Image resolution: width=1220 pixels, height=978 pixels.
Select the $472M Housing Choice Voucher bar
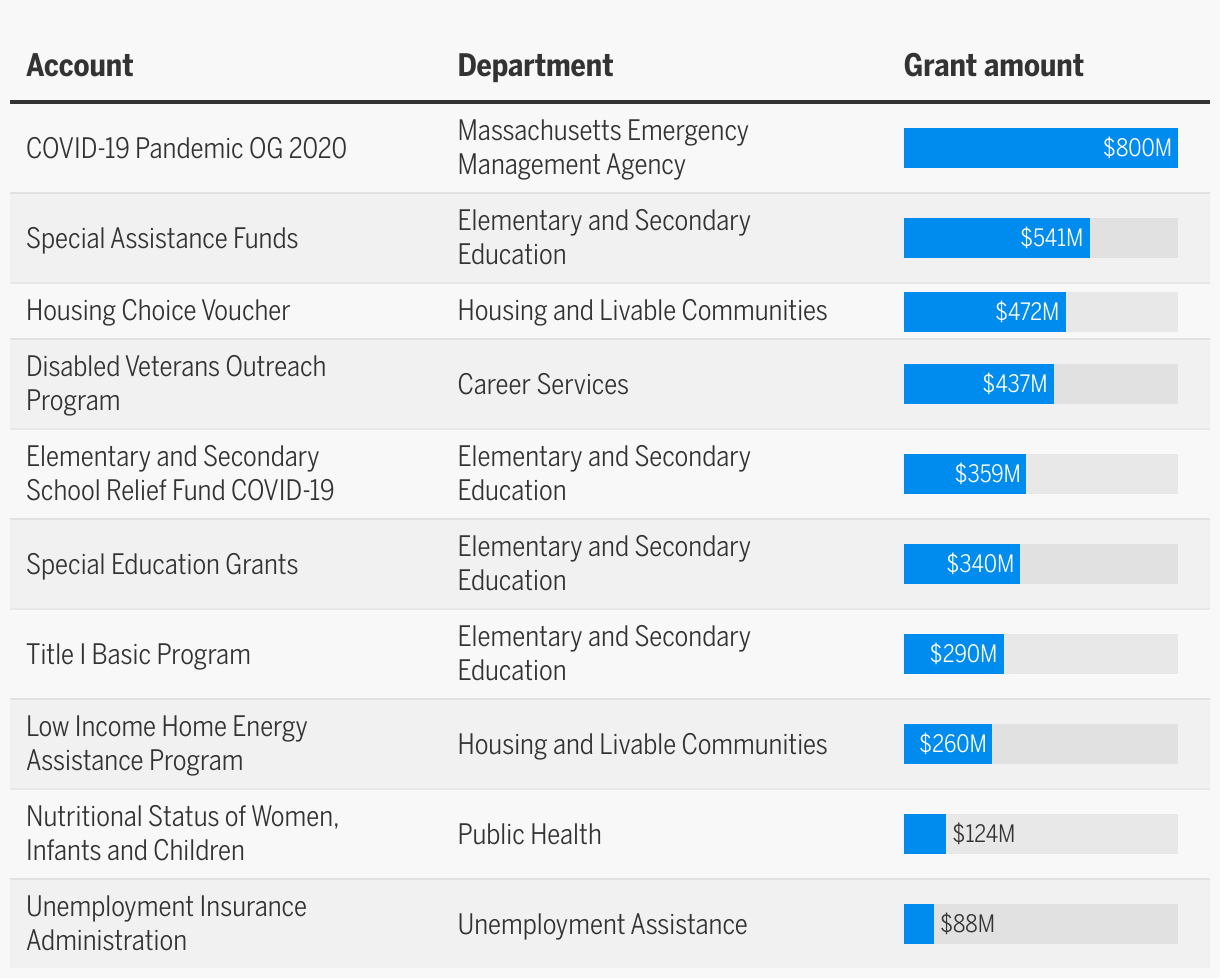coord(984,312)
